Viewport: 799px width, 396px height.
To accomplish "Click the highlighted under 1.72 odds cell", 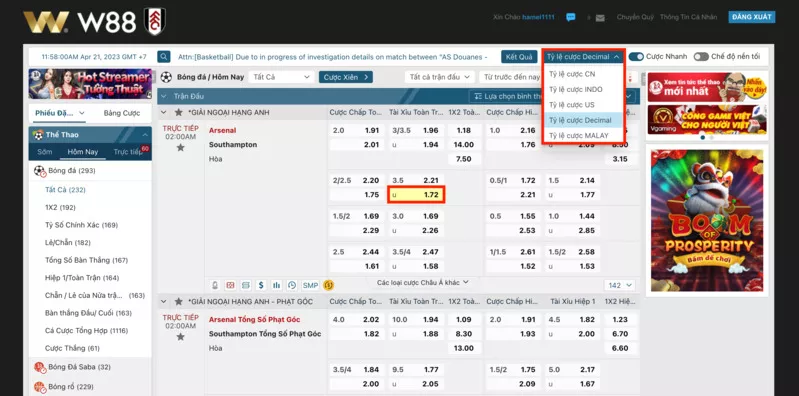I will pyautogui.click(x=416, y=195).
